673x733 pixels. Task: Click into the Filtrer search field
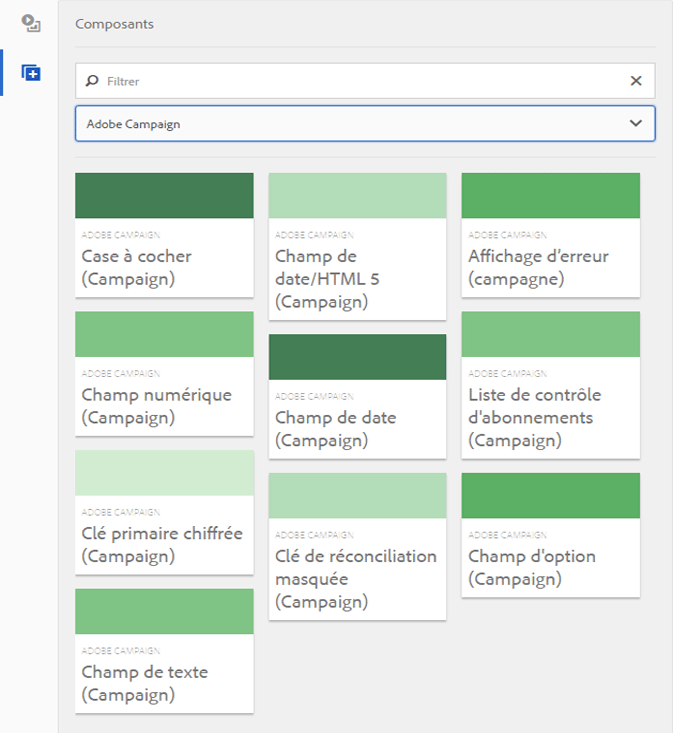point(365,81)
